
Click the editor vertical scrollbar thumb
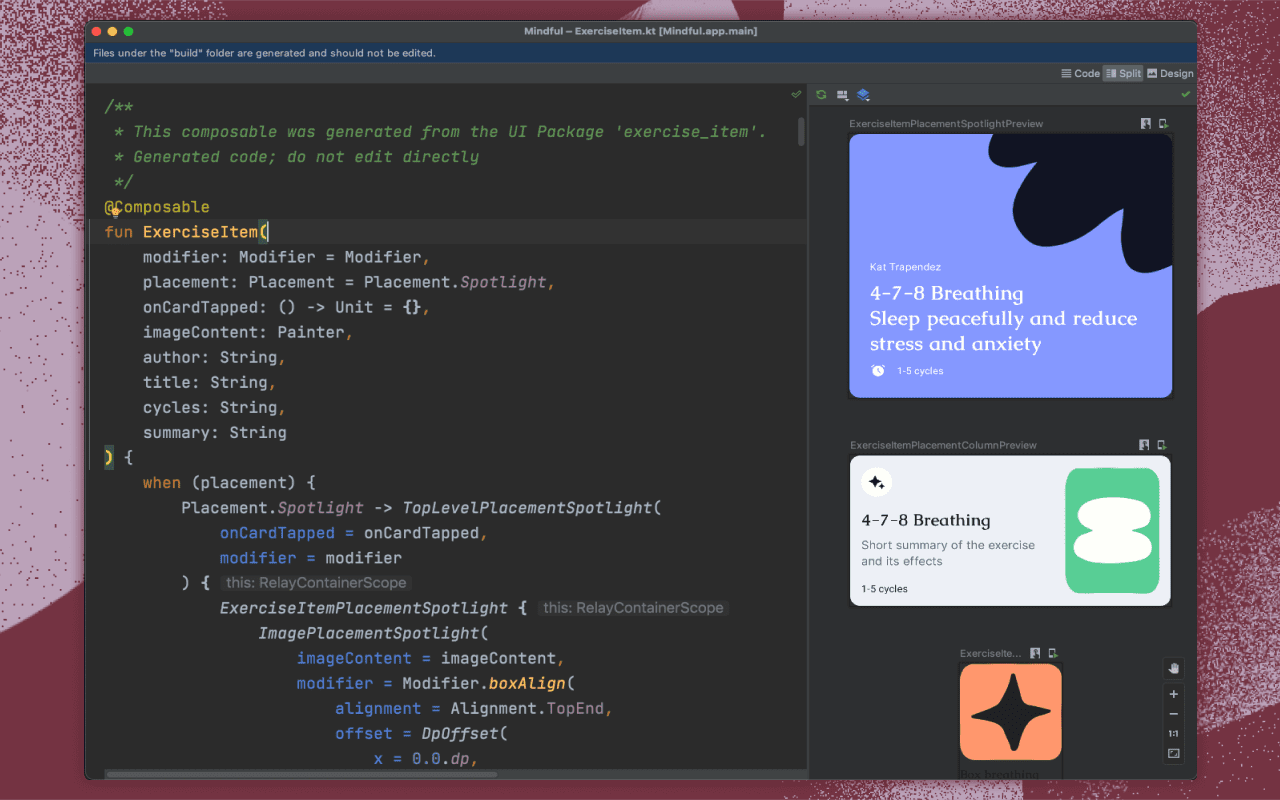click(801, 132)
